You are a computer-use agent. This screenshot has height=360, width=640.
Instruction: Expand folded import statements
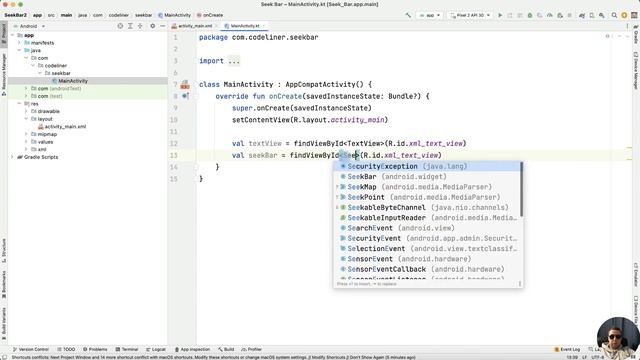click(234, 61)
